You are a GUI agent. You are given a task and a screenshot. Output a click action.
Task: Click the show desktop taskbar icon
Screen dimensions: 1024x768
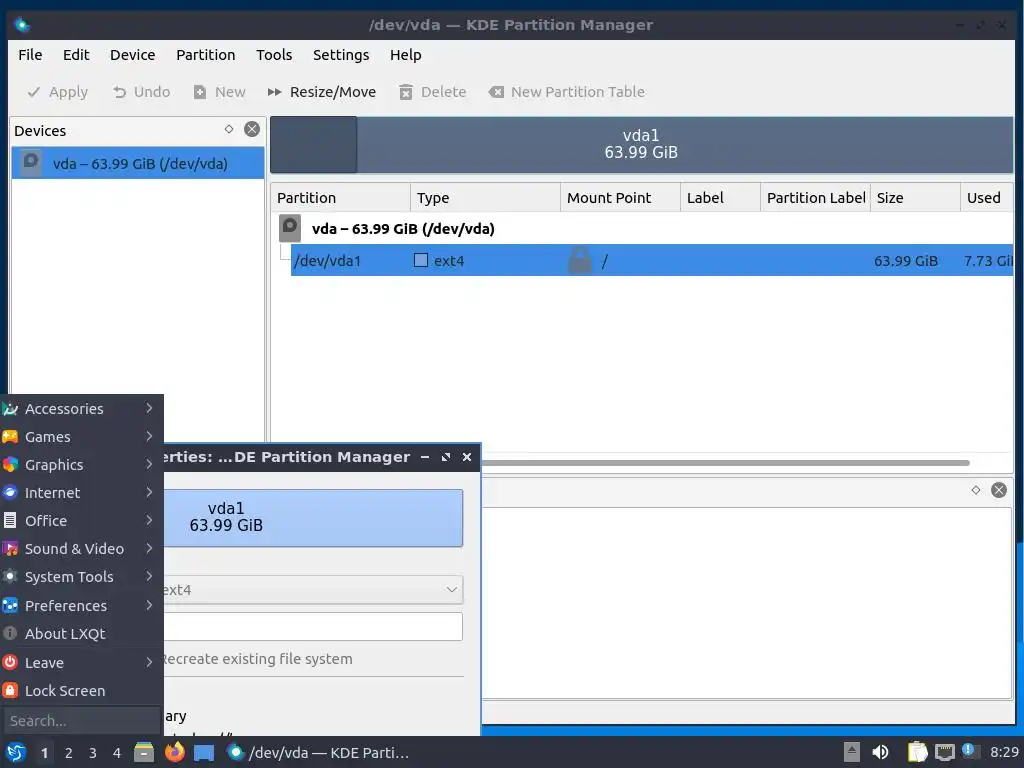pos(204,753)
